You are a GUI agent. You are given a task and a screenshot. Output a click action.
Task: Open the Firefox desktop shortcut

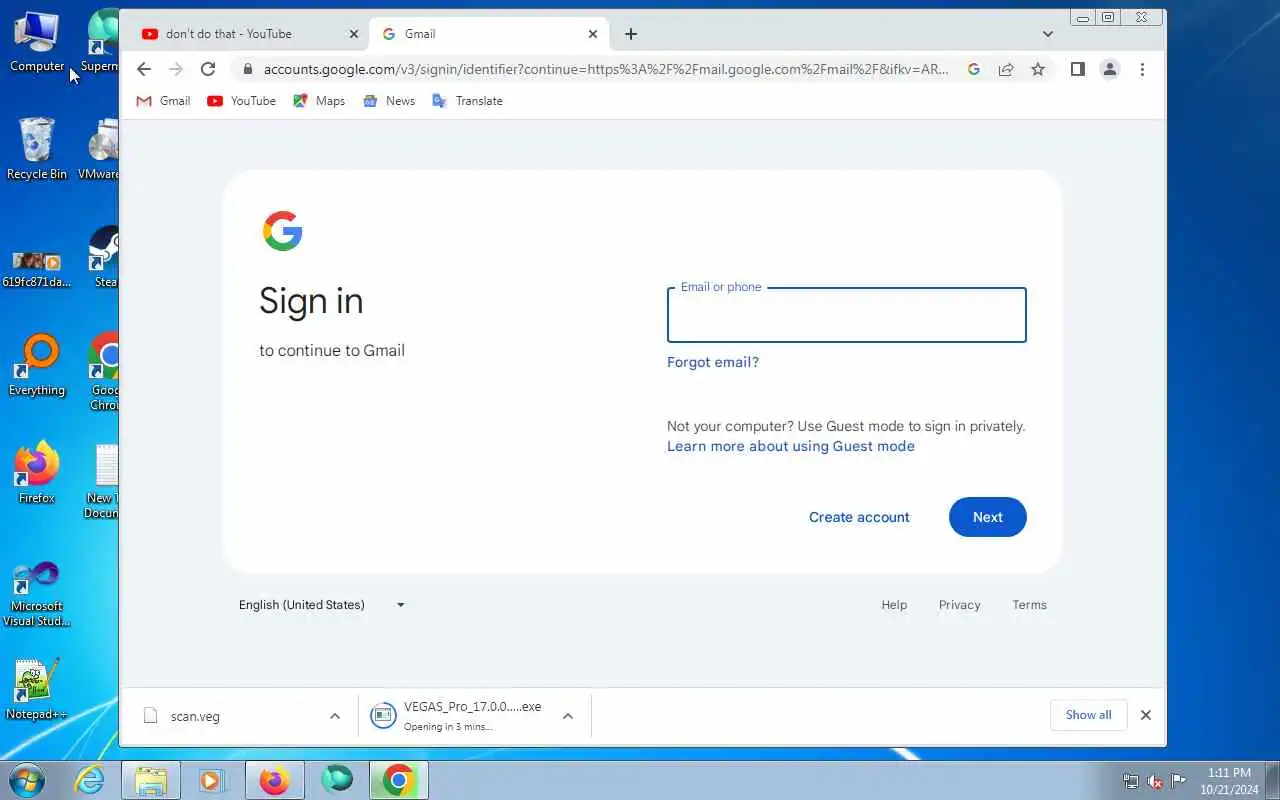[x=37, y=473]
